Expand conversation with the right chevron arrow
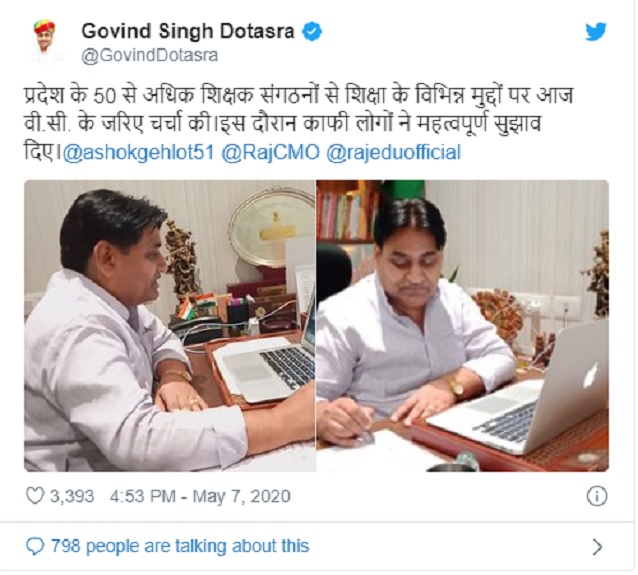 click(597, 547)
